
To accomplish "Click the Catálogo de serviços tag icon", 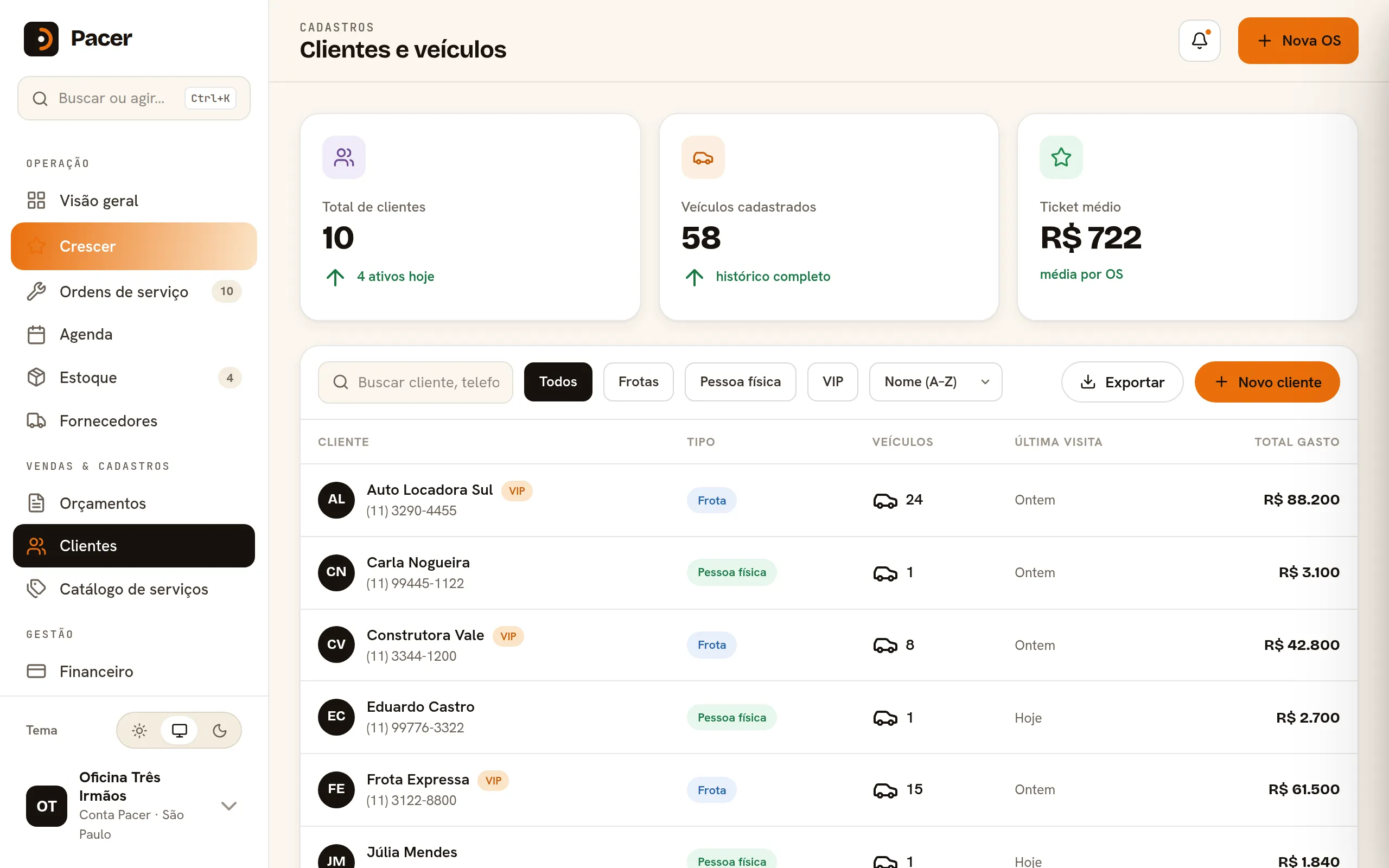I will point(36,589).
